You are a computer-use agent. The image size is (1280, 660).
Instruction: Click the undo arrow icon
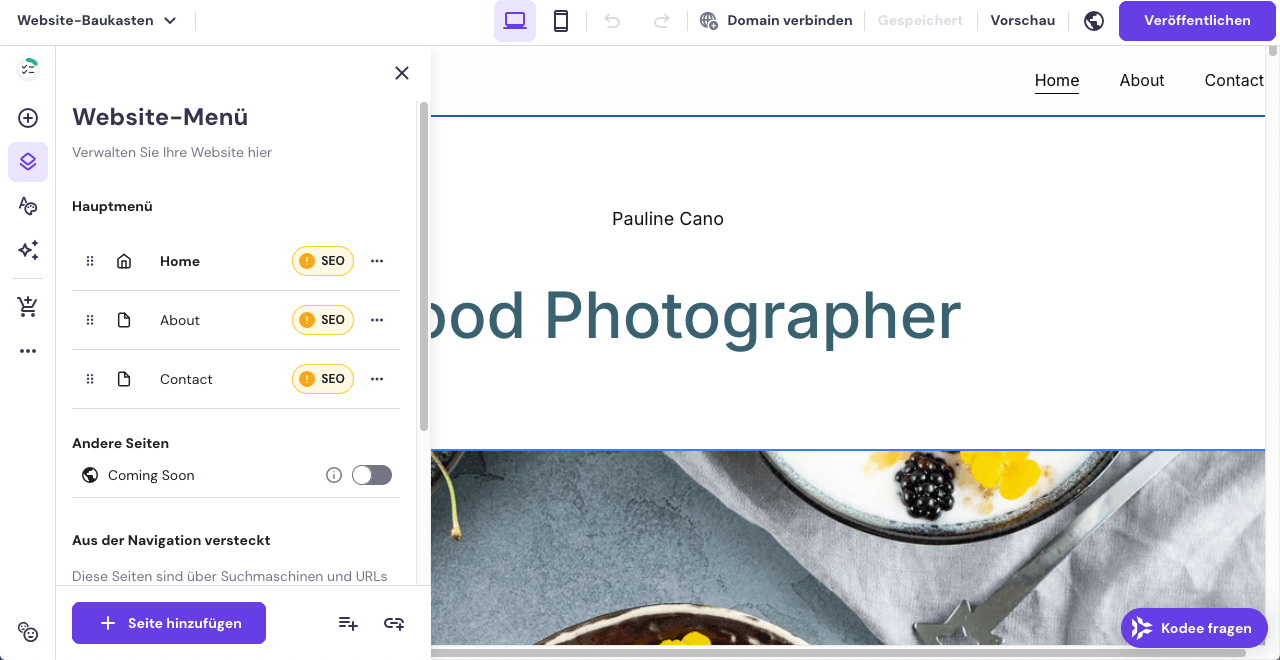613,21
